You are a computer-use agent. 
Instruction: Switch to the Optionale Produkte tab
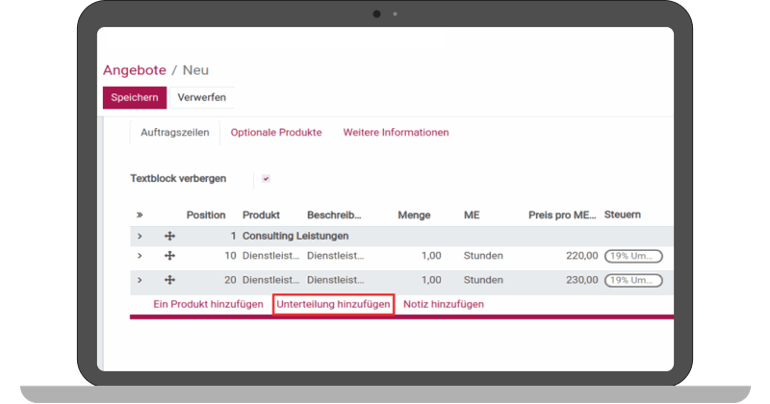[x=276, y=132]
